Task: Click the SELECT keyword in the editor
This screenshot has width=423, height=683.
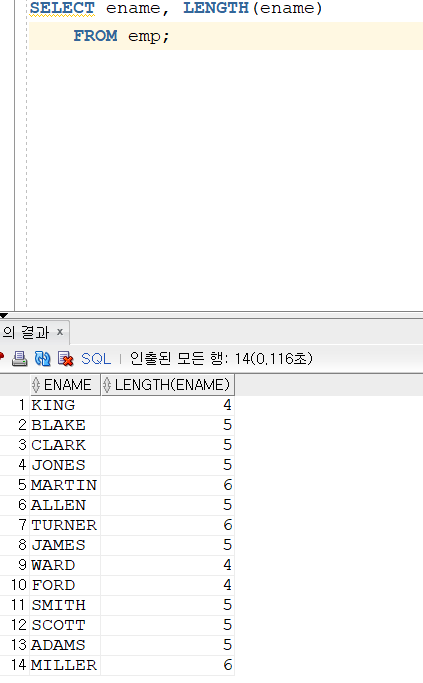Action: pos(62,8)
